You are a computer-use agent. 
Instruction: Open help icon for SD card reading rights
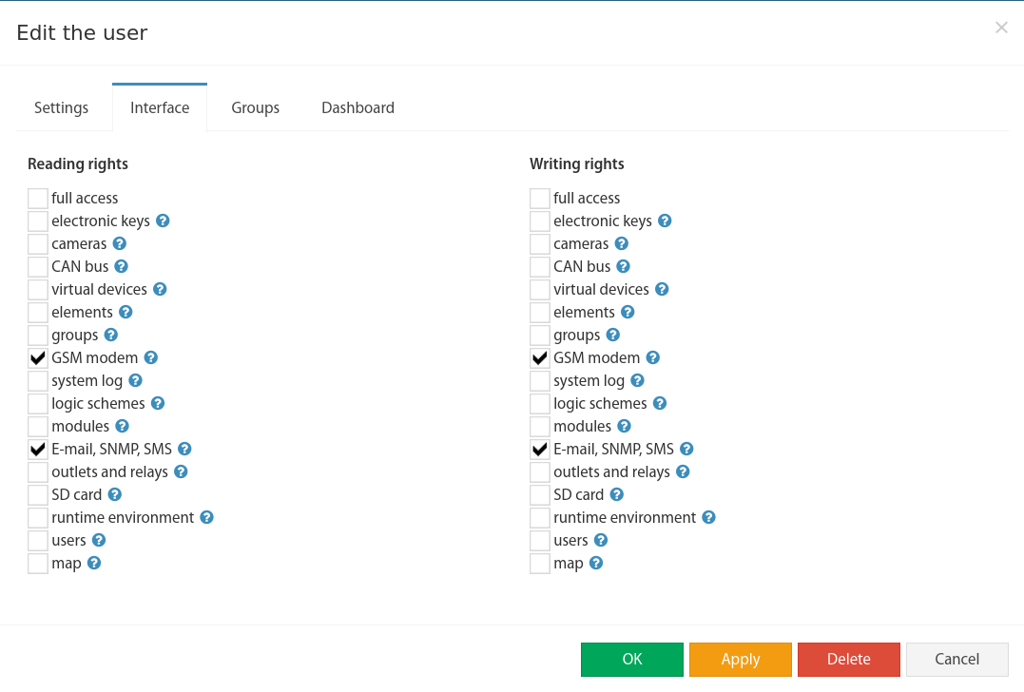click(x=115, y=495)
